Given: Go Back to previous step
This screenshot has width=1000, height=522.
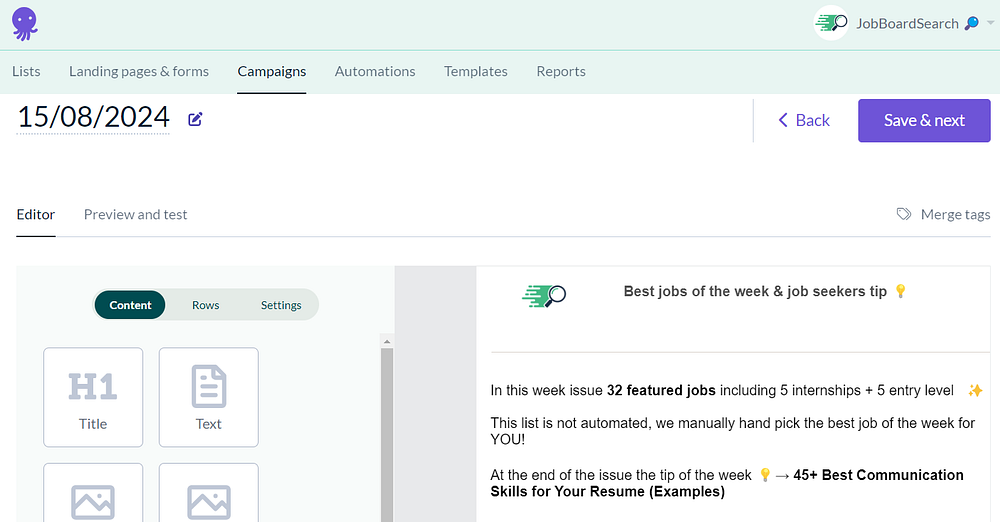Looking at the screenshot, I should (804, 120).
